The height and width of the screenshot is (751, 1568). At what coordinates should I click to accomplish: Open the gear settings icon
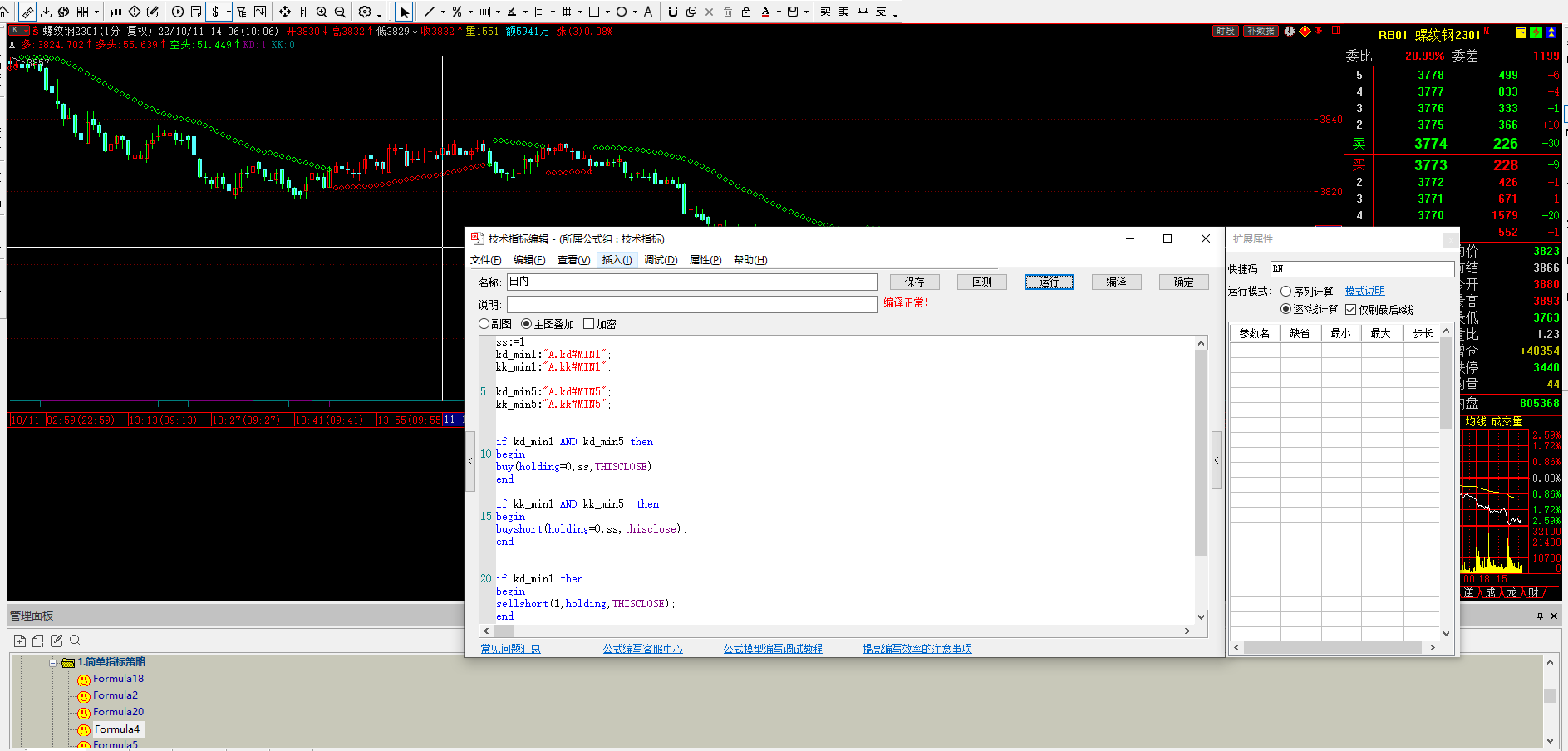(365, 12)
